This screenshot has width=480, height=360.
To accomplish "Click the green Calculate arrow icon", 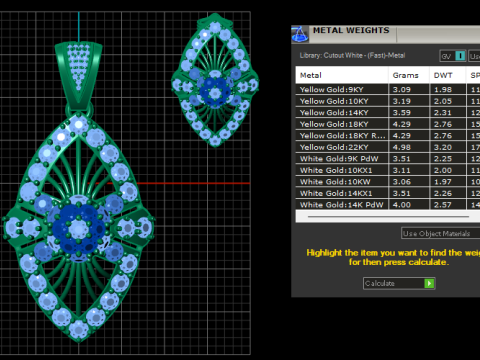I will coord(429,283).
